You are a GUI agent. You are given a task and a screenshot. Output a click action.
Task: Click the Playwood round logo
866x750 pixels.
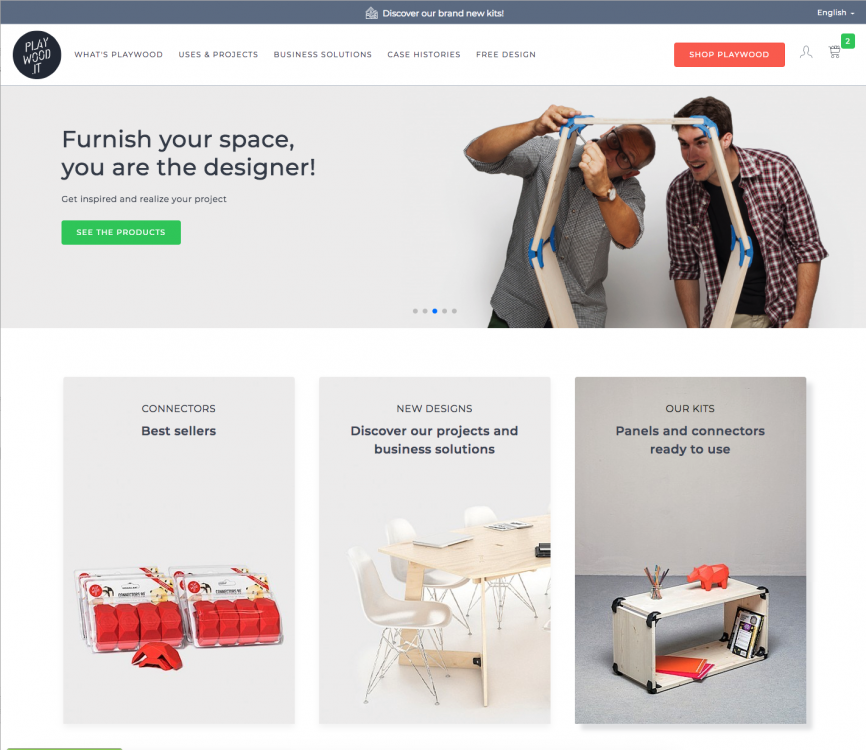click(37, 55)
